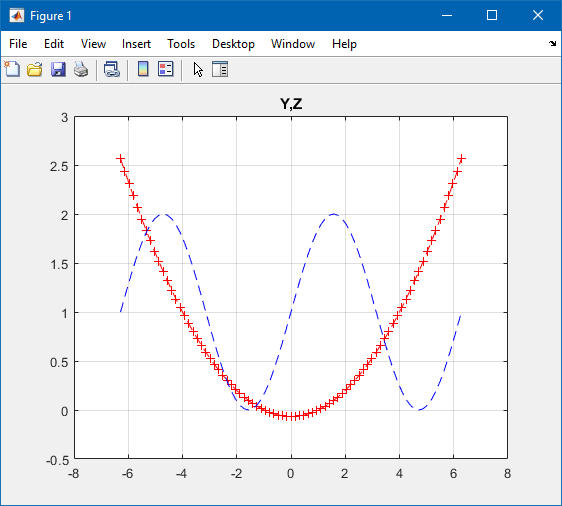This screenshot has width=562, height=506.
Task: Insert a colorbar using the toolbar icon
Action: pos(143,69)
